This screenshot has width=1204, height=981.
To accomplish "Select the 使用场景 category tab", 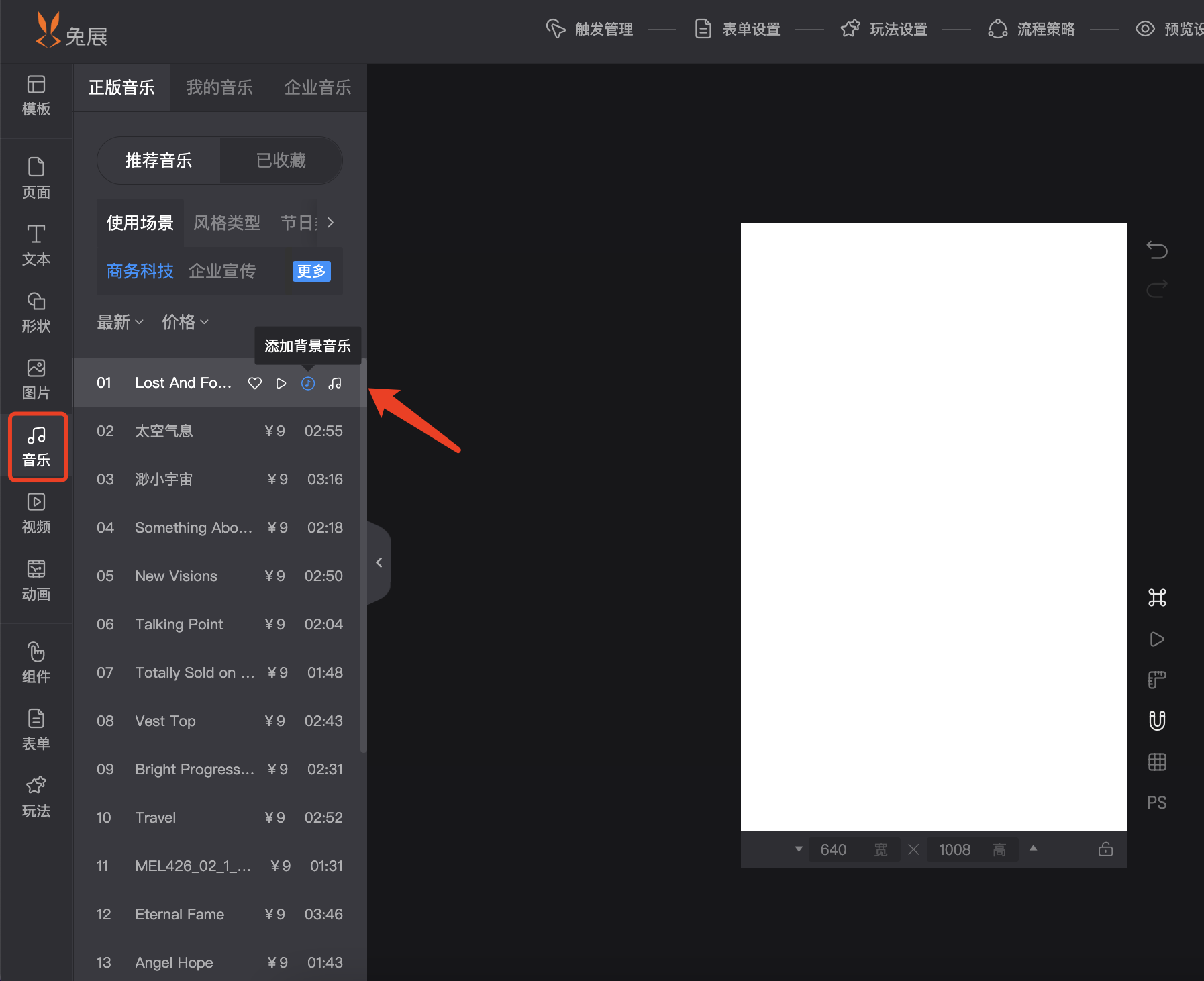I will (140, 223).
